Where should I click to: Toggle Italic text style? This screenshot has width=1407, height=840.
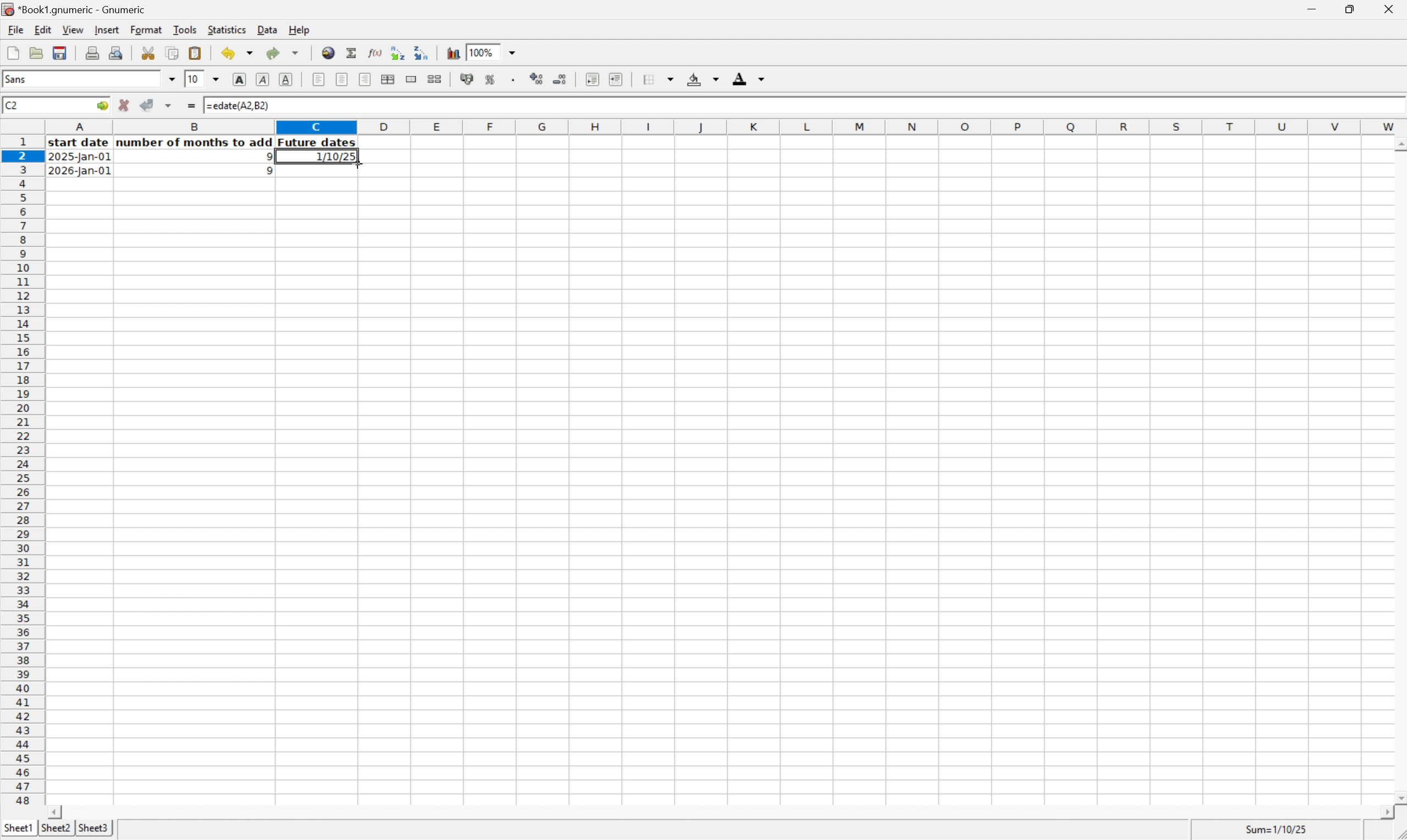[263, 80]
